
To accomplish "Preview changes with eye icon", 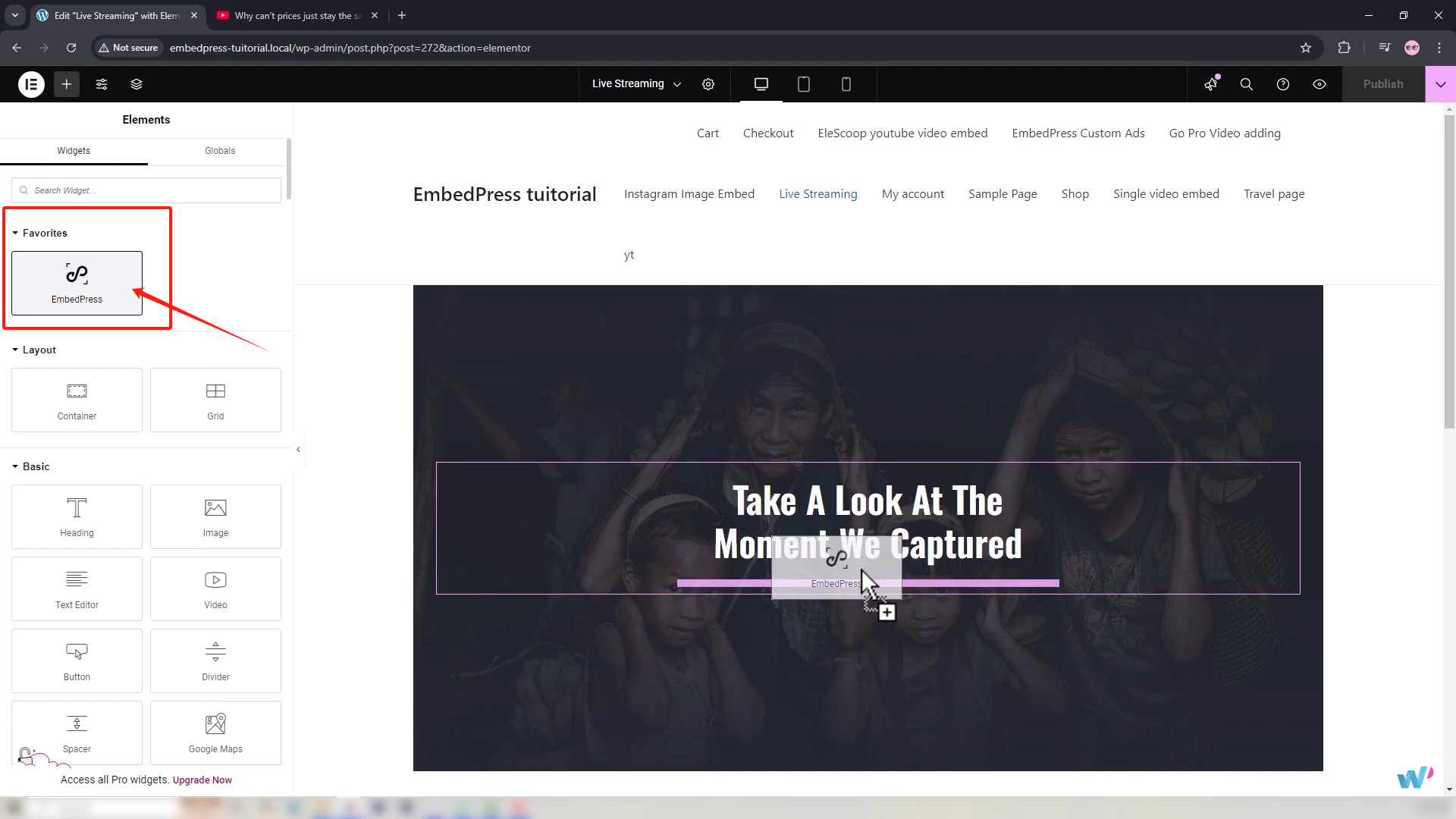I will (x=1319, y=84).
